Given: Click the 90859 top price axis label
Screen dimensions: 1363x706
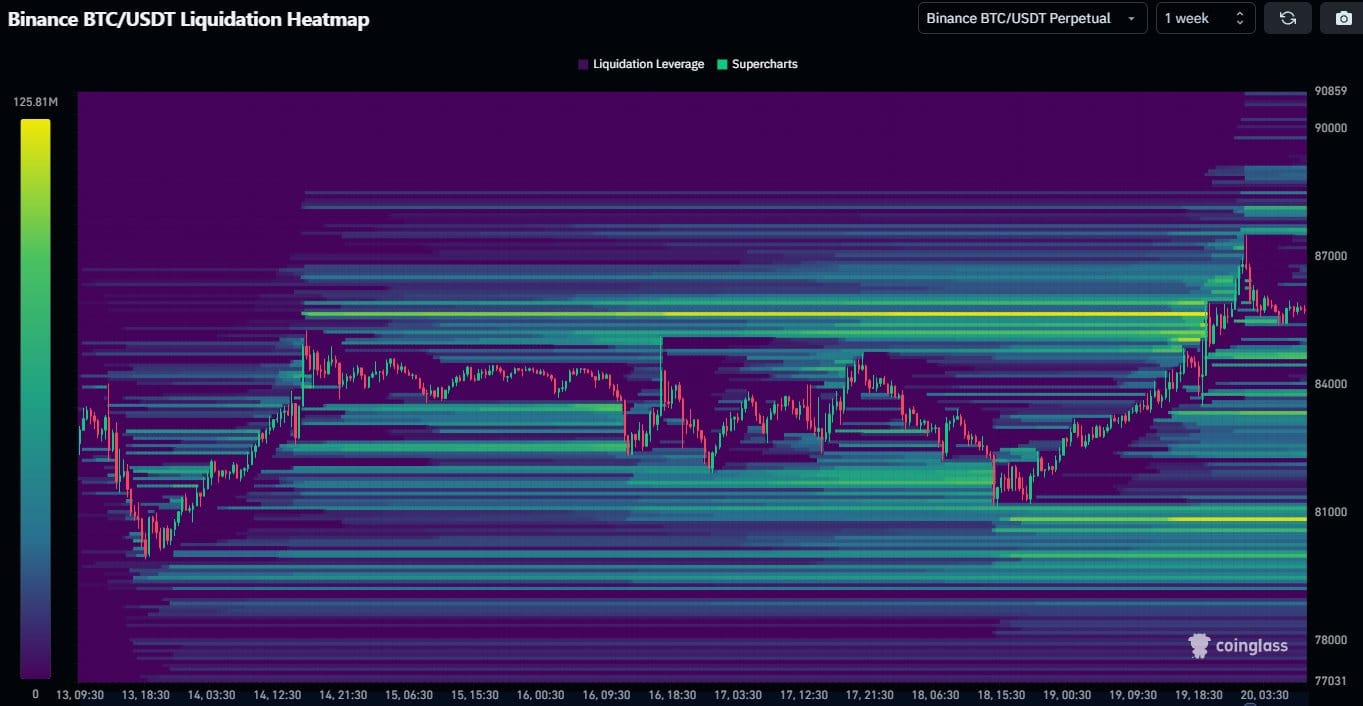Looking at the screenshot, I should pos(1330,91).
